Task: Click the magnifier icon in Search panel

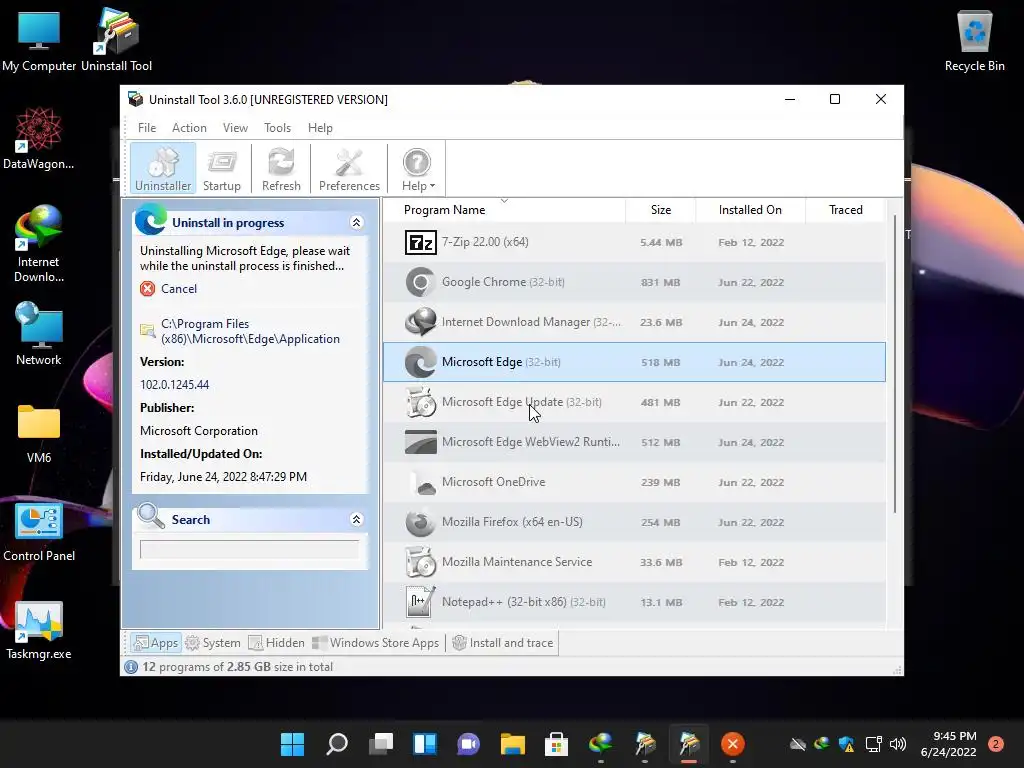Action: pyautogui.click(x=151, y=516)
